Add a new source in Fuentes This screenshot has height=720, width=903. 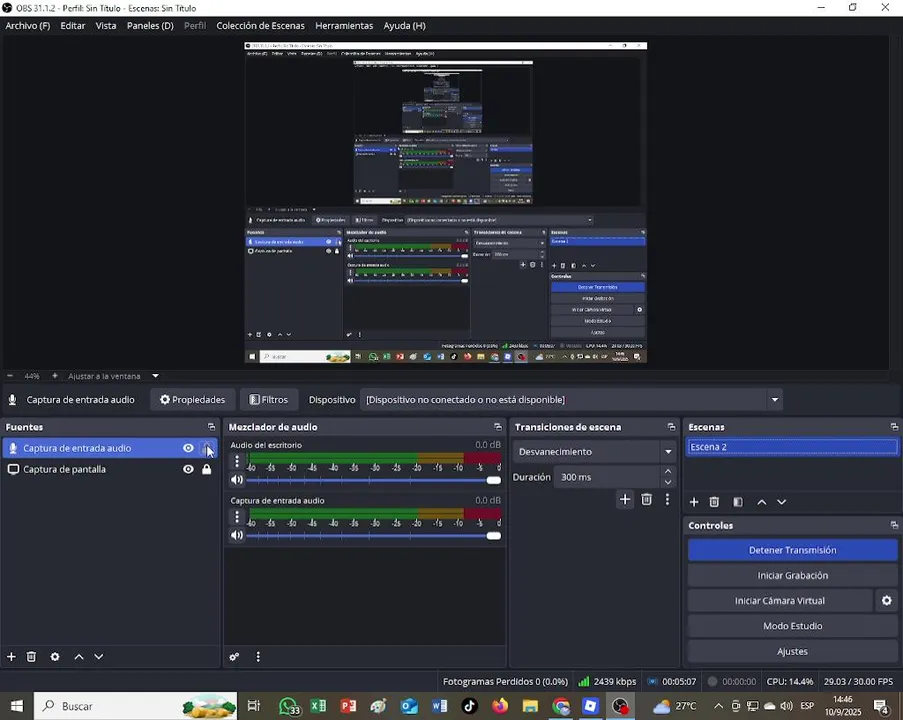coord(11,656)
